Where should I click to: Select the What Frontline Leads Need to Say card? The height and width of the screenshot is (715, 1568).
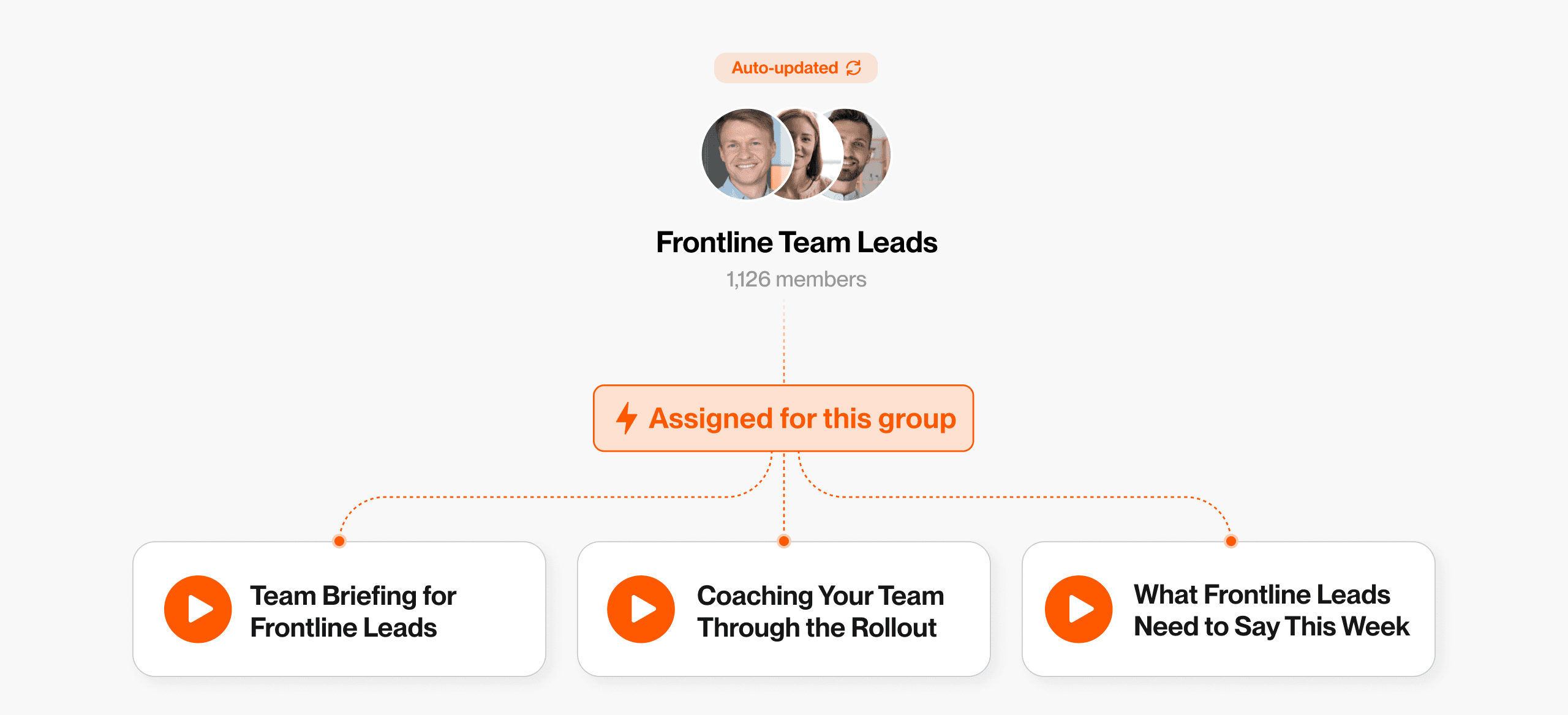click(x=1229, y=609)
